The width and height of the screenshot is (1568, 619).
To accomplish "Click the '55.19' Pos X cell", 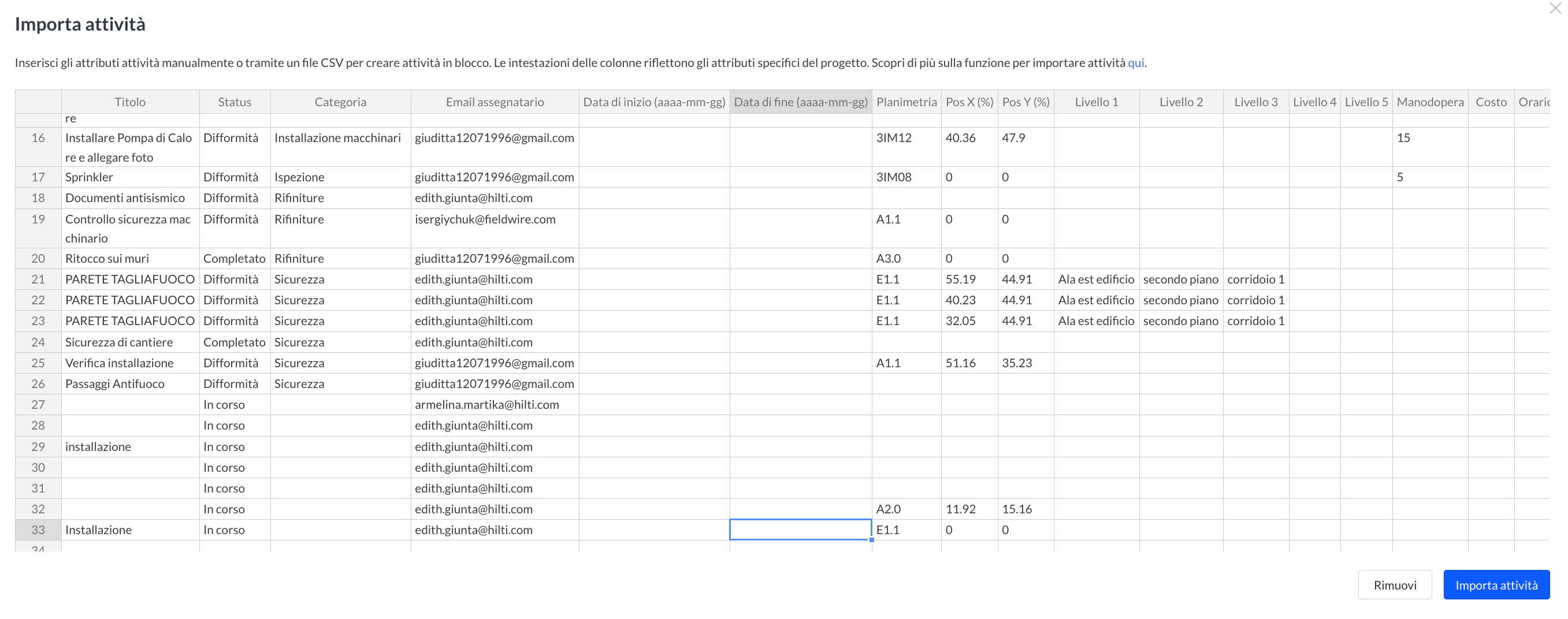I will [x=969, y=279].
